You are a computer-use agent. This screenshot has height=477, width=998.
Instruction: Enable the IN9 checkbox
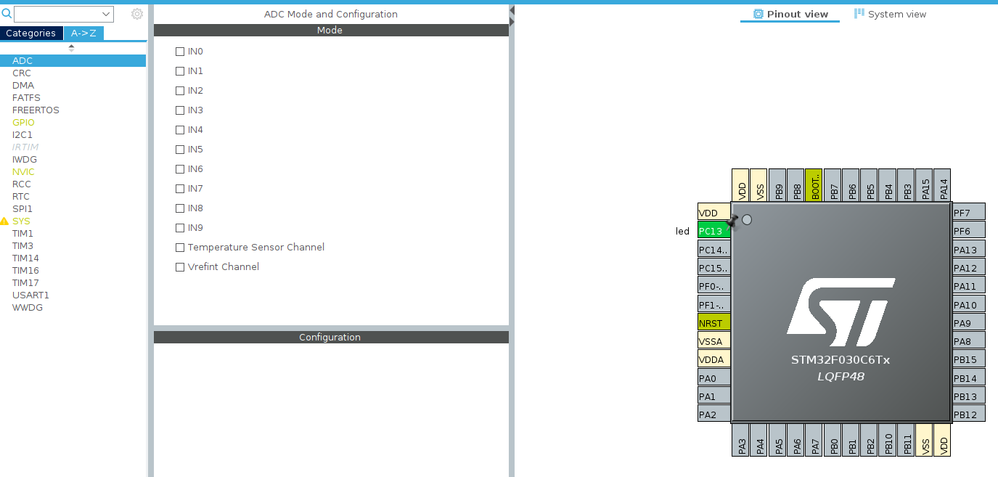(x=180, y=227)
